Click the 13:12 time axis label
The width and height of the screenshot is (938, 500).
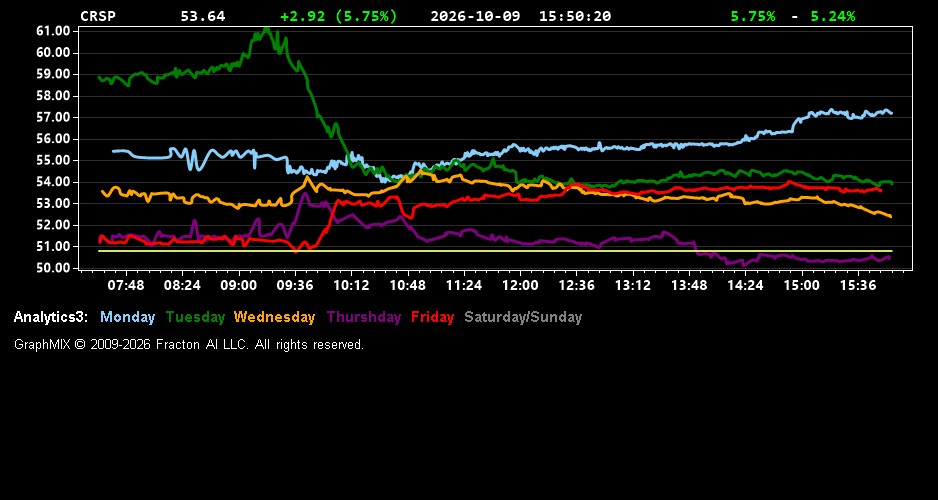click(632, 285)
